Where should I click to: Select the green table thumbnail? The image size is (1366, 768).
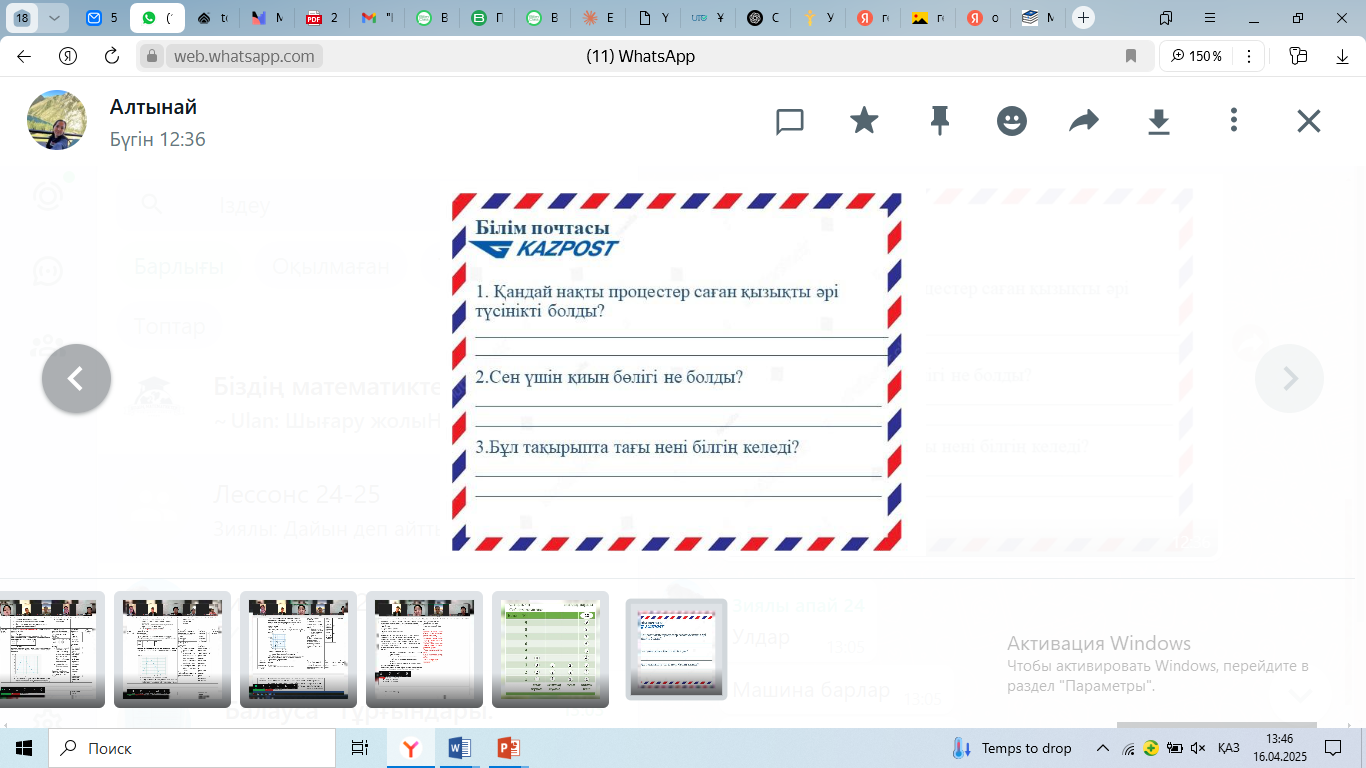point(550,649)
